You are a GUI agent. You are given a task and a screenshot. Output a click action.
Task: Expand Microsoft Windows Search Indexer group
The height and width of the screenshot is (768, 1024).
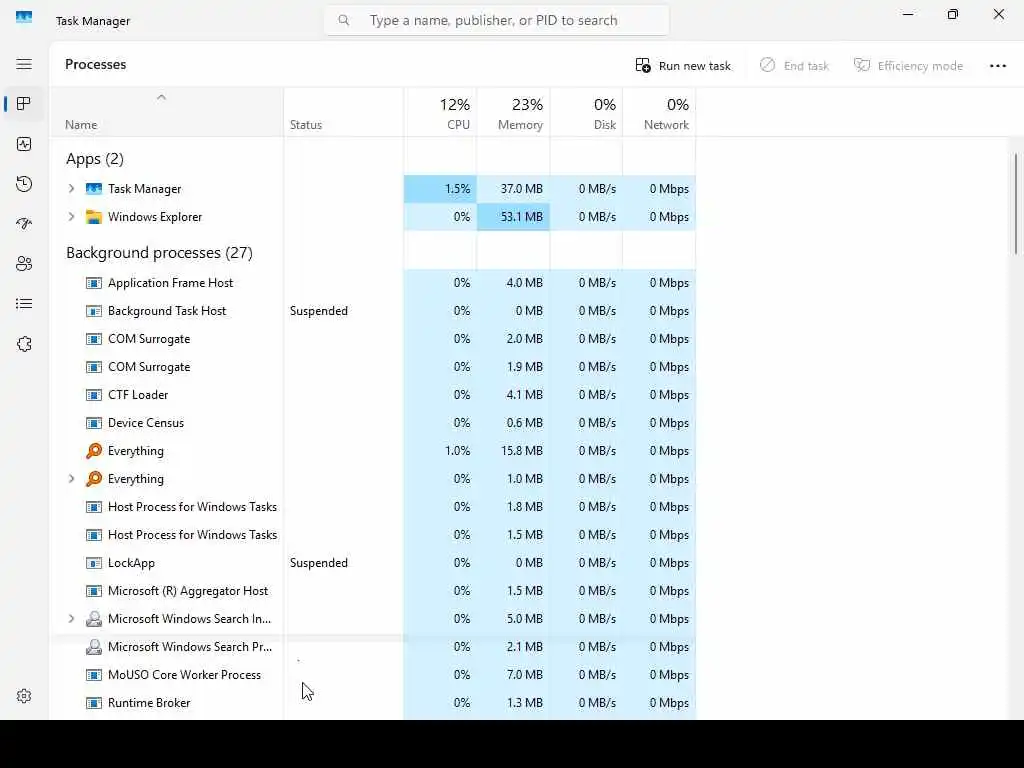(71, 618)
